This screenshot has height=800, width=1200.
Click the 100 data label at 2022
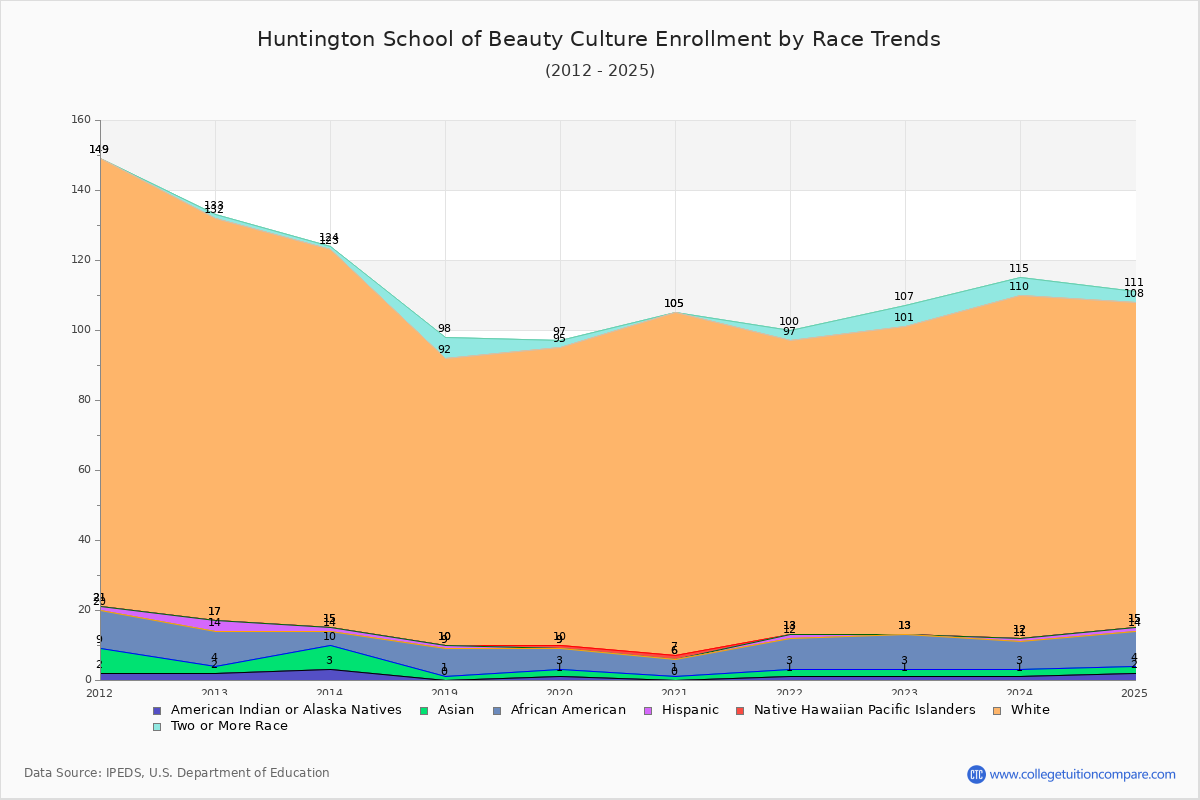click(x=789, y=322)
